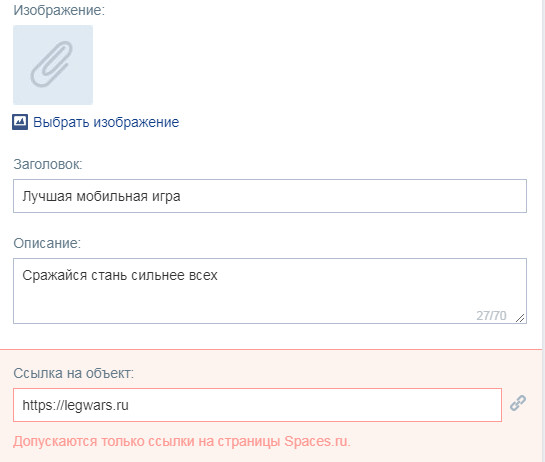The width and height of the screenshot is (545, 462).
Task: Click the Описание label
Action: pyautogui.click(x=47, y=243)
